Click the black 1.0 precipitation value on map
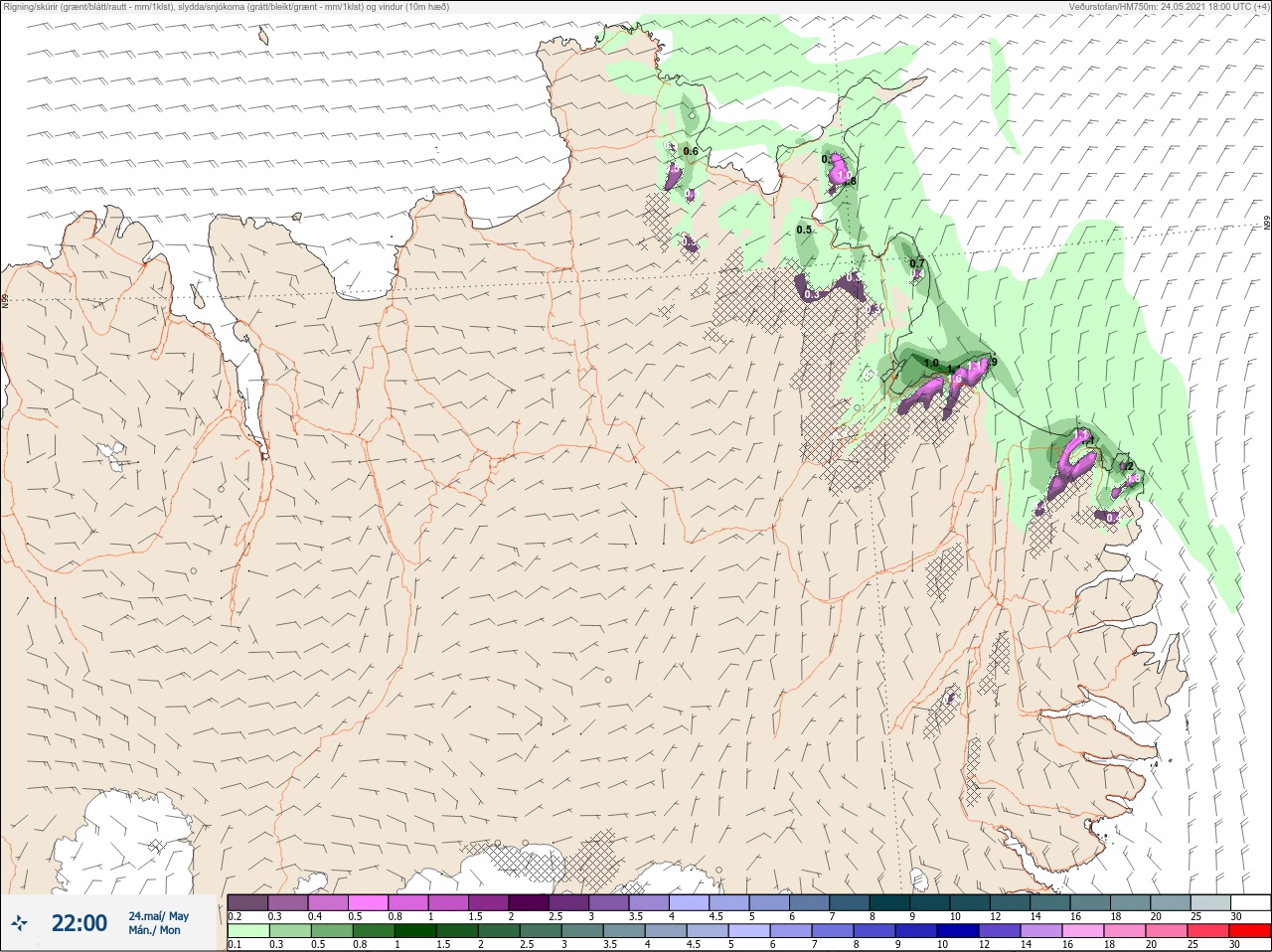This screenshot has width=1272, height=952. coord(931,363)
